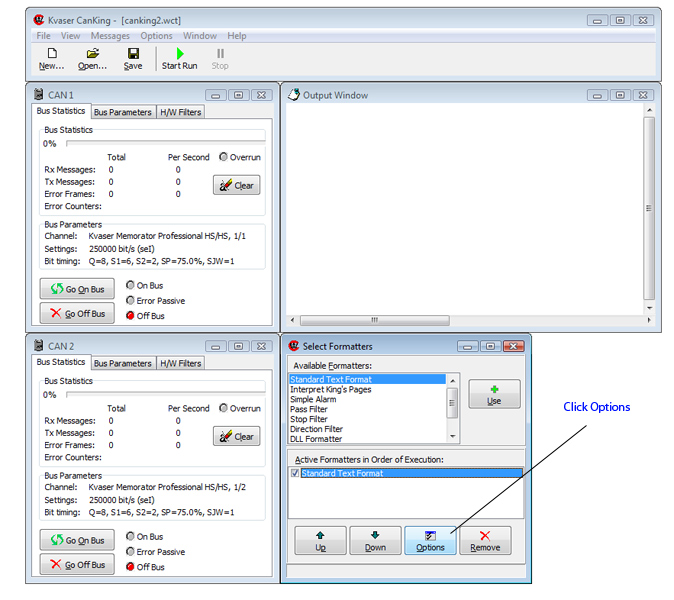Open the Messages menu
This screenshot has height=600, width=674.
[110, 36]
